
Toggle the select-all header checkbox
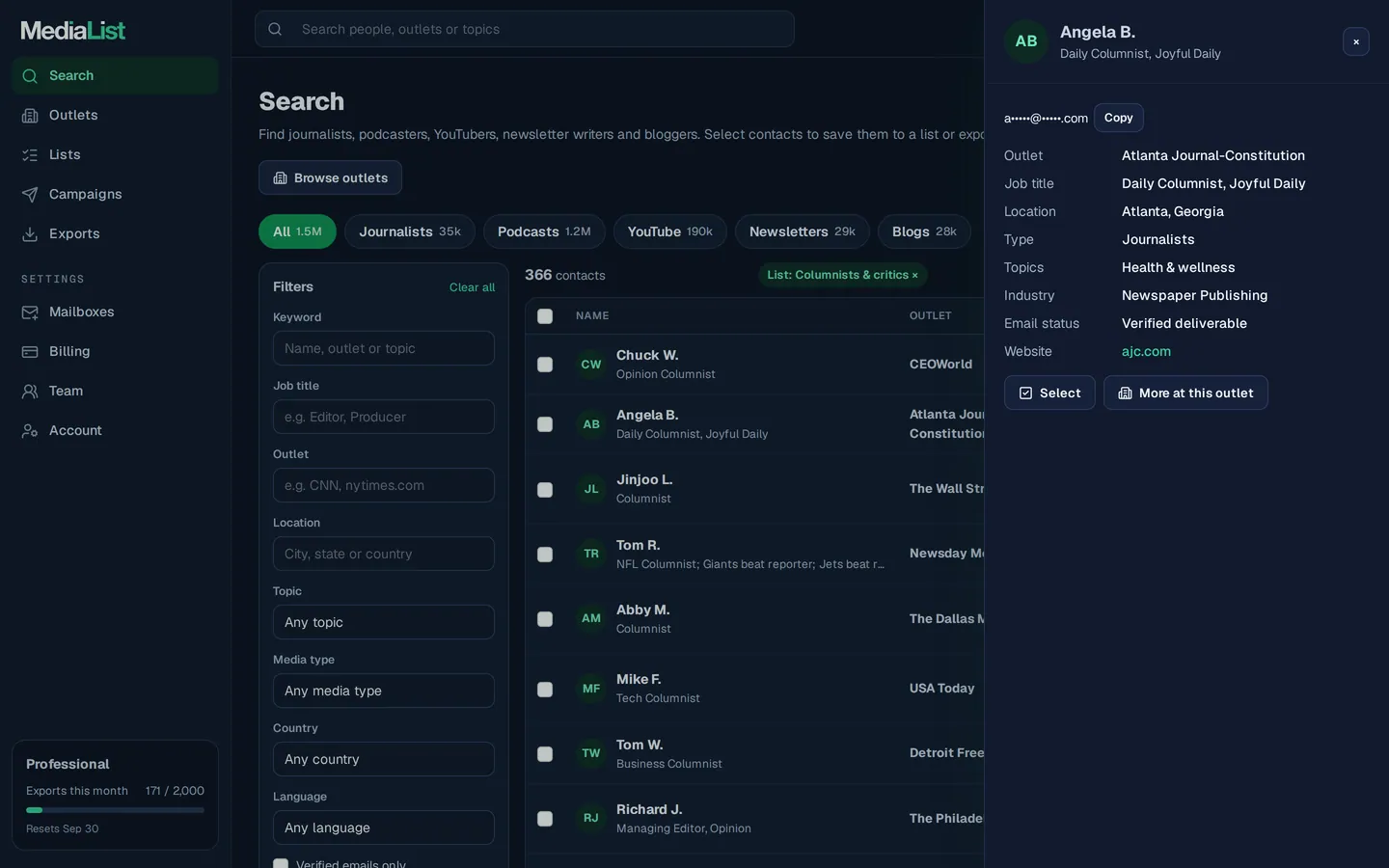click(x=545, y=316)
